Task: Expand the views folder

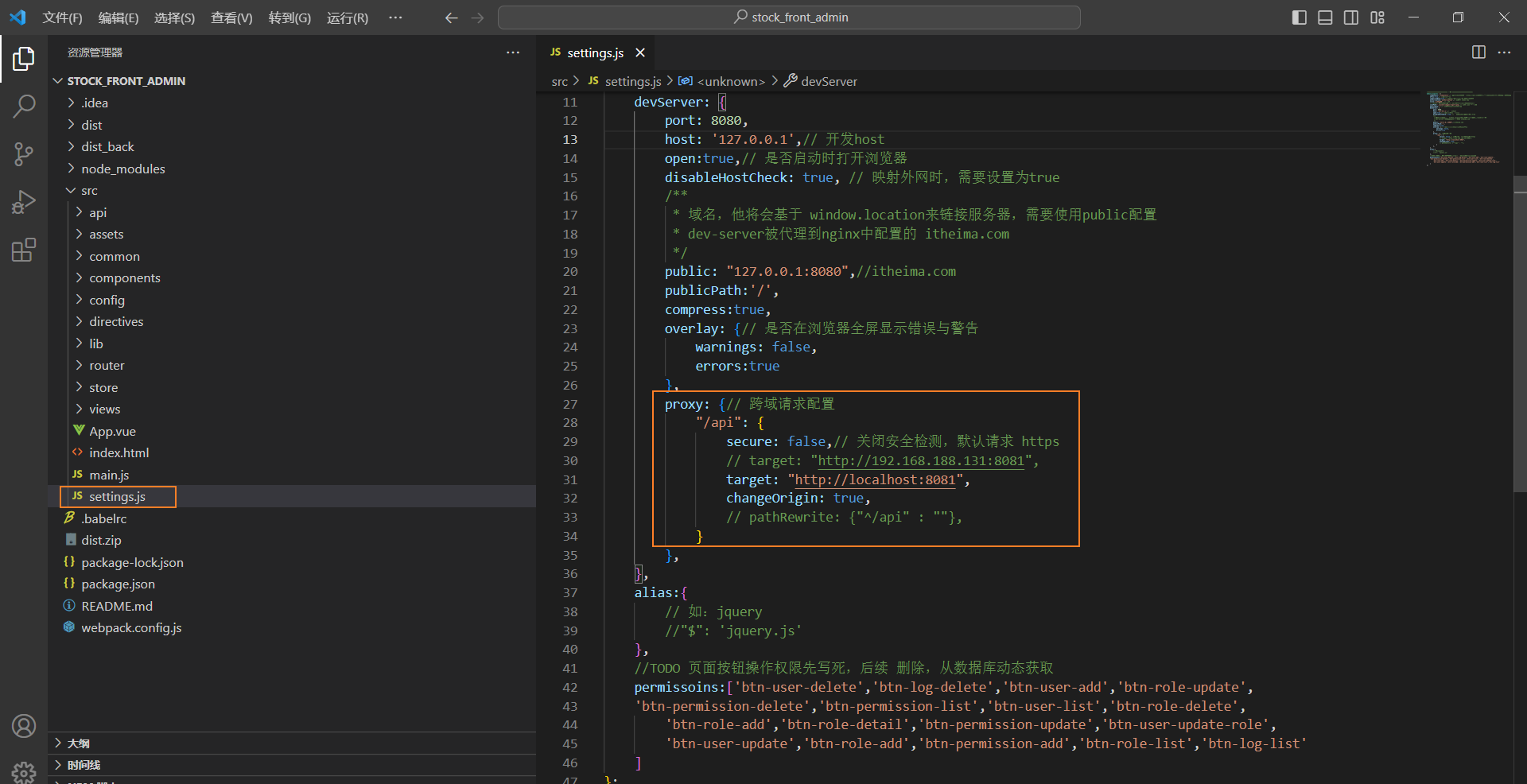Action: click(x=292, y=409)
